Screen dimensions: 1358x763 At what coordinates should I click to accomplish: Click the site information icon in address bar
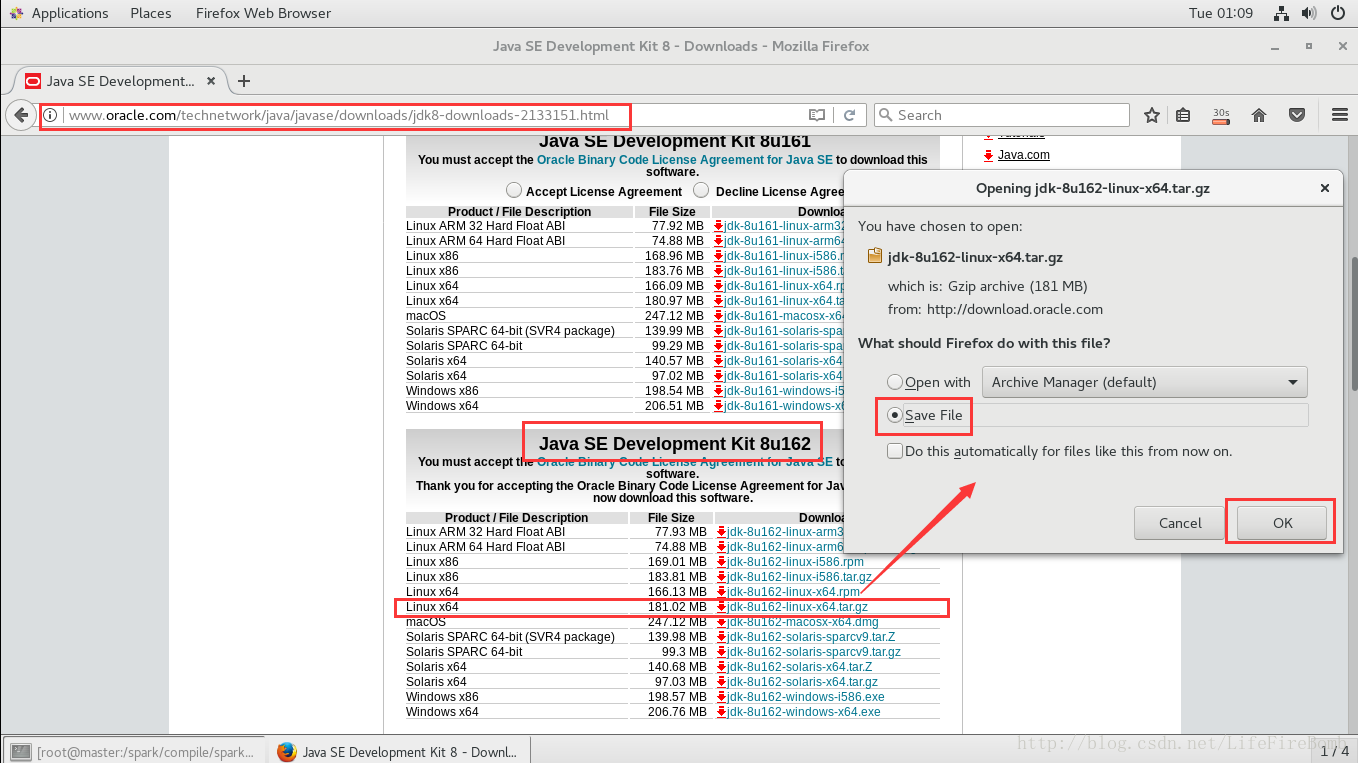click(x=50, y=115)
